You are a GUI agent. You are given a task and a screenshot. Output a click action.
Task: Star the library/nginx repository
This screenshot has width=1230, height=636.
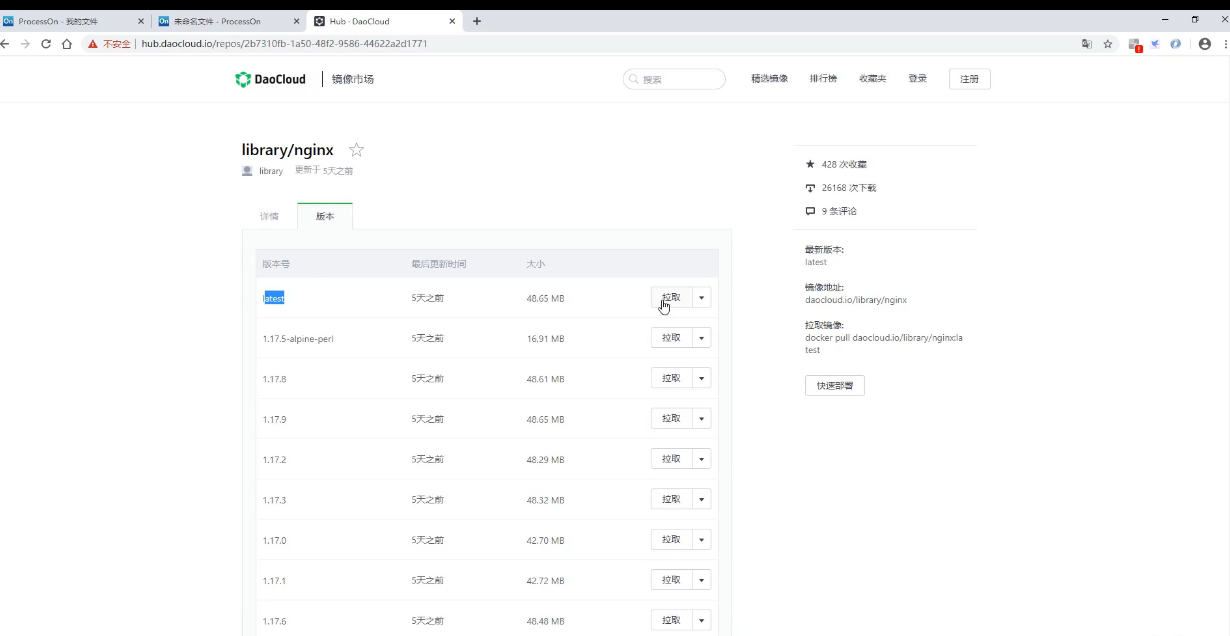356,150
